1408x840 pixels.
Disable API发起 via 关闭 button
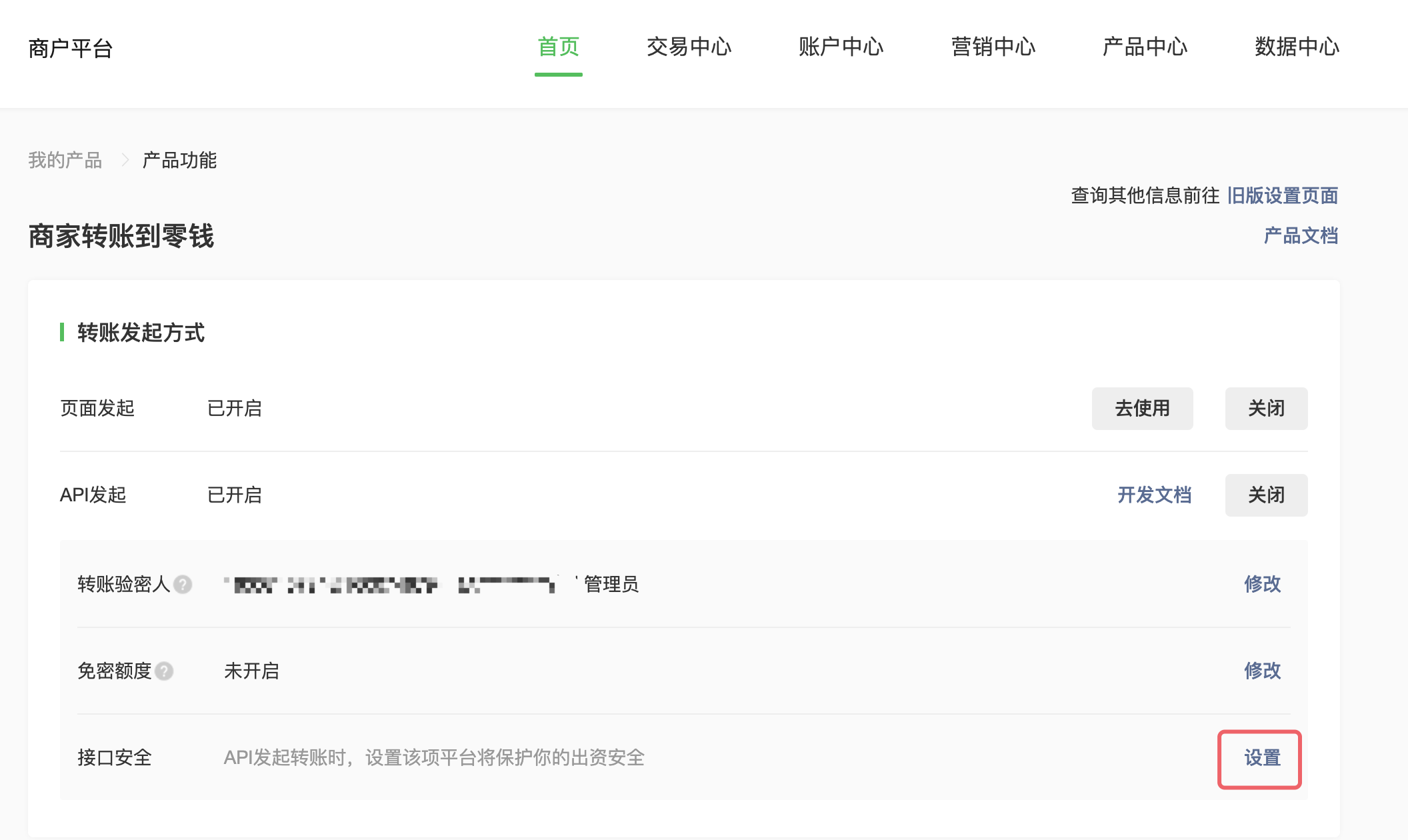[x=1266, y=495]
